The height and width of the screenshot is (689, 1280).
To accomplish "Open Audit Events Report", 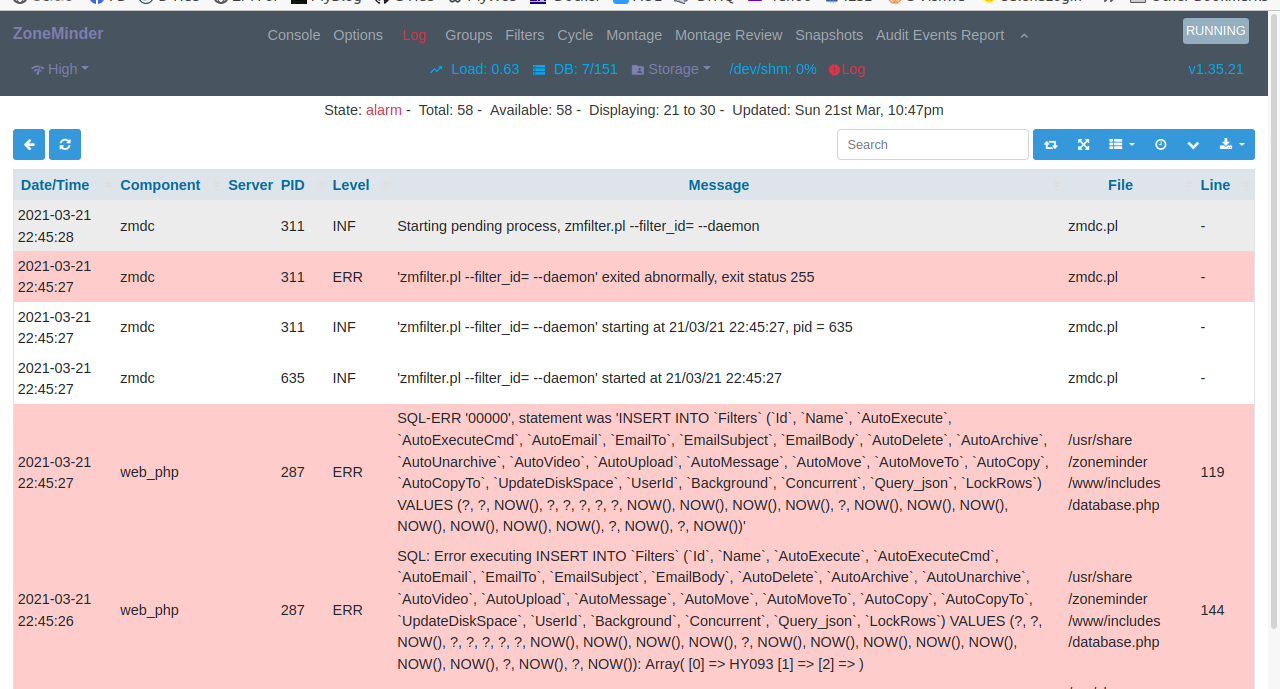I will pyautogui.click(x=940, y=35).
